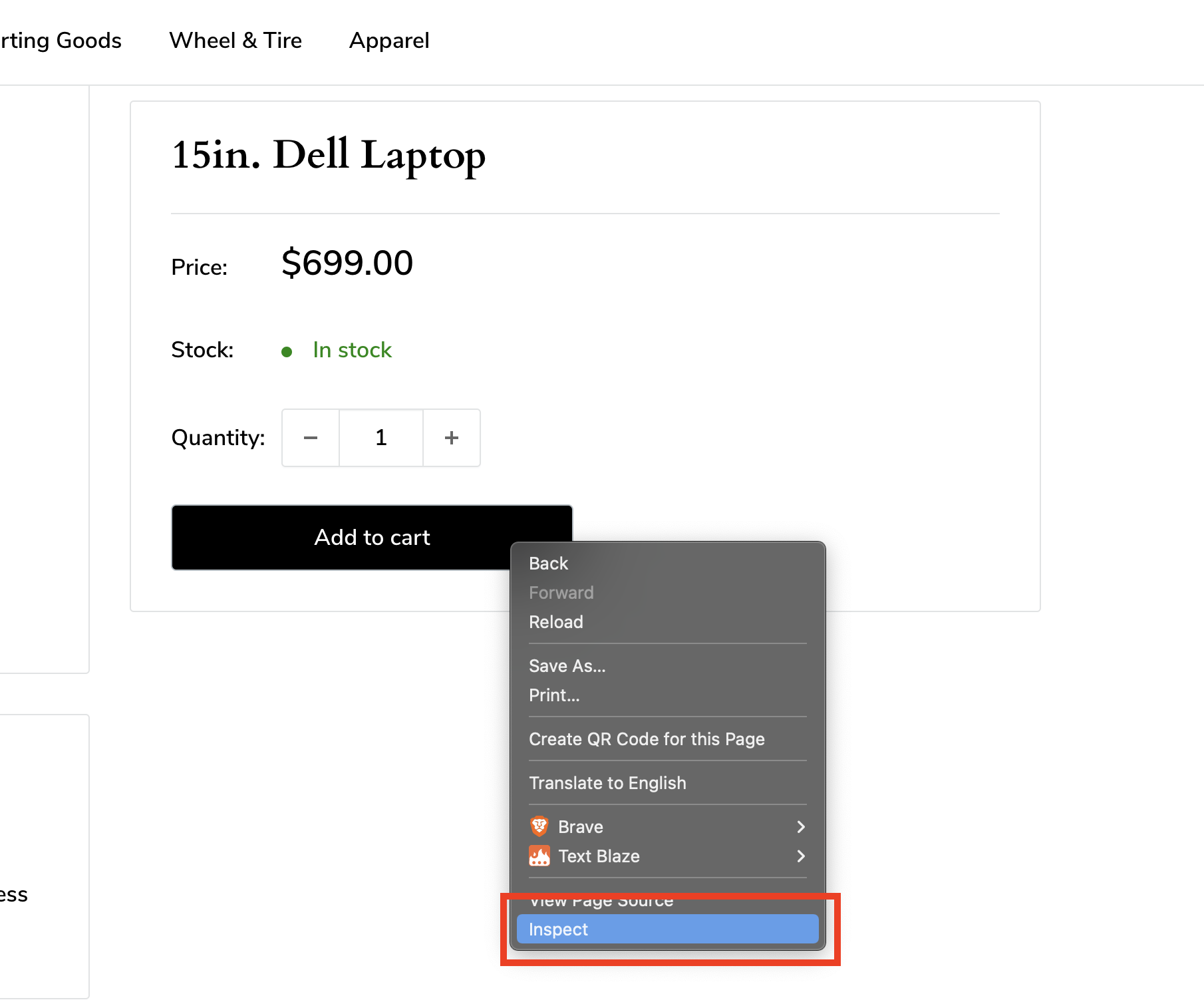Click the $699.00 price text

tap(347, 263)
